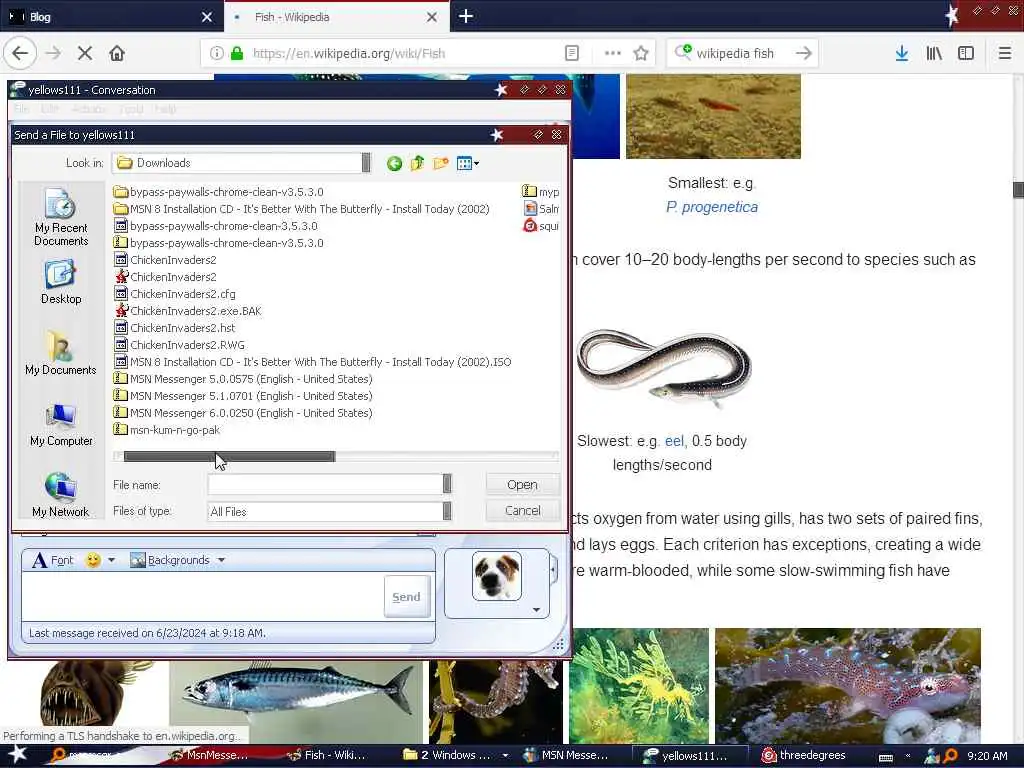Expand the File name dropdown arrow
The width and height of the screenshot is (1024, 768).
click(x=447, y=484)
